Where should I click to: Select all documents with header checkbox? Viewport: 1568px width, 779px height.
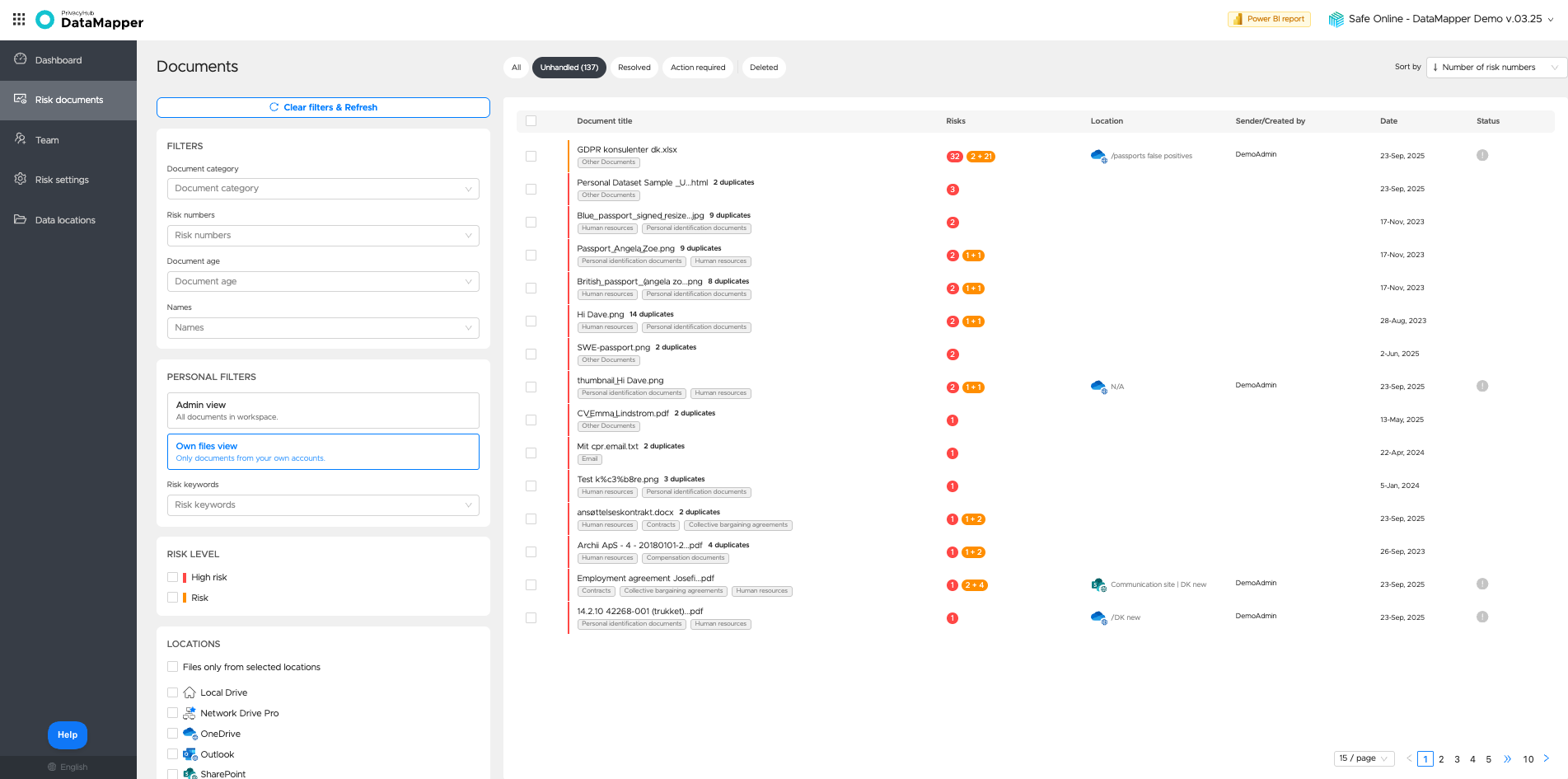(531, 121)
